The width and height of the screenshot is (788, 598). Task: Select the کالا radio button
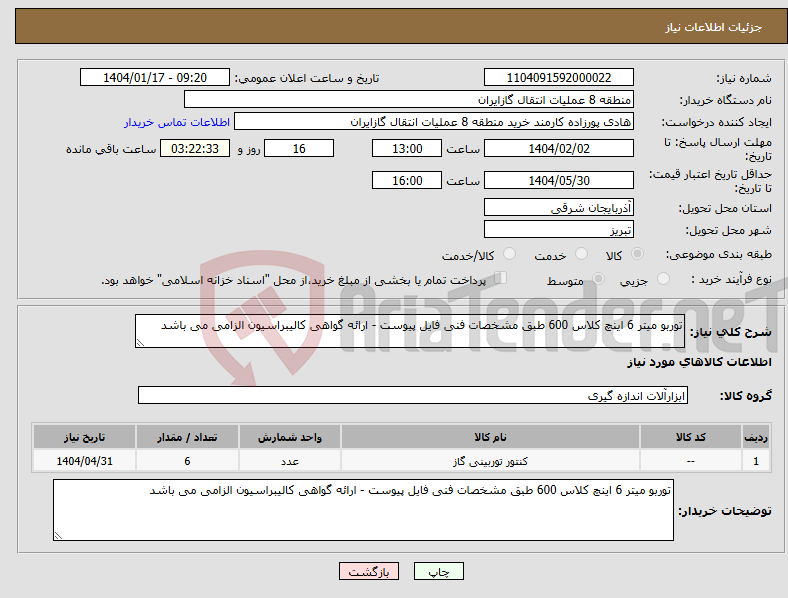coord(637,254)
